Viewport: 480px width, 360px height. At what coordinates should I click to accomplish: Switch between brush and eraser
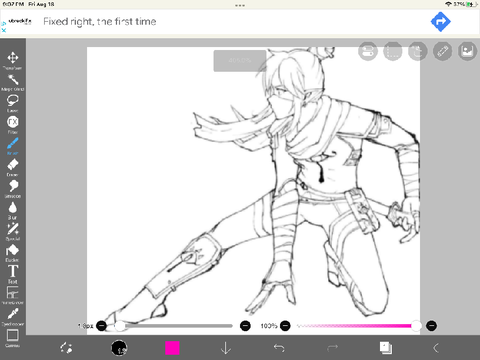click(x=66, y=348)
